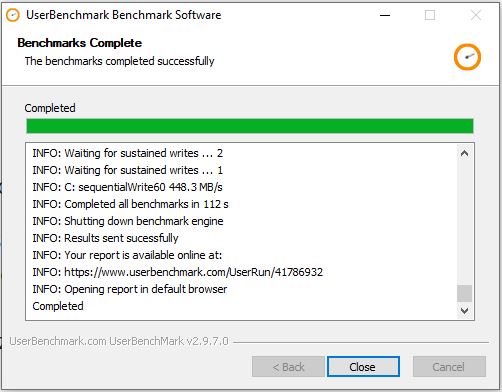
Task: Click the Close button
Action: [363, 367]
